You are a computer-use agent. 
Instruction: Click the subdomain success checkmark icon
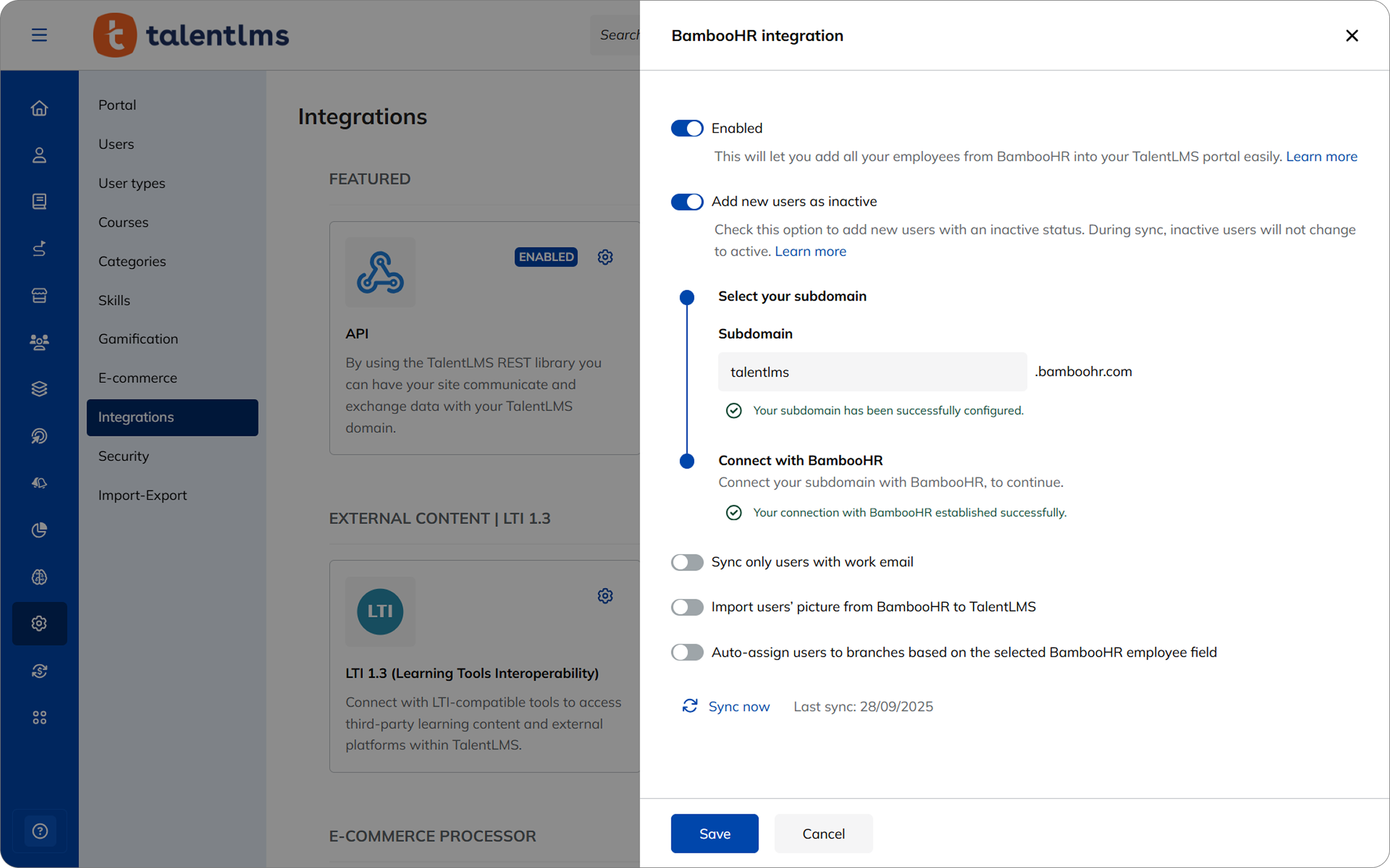coord(734,410)
